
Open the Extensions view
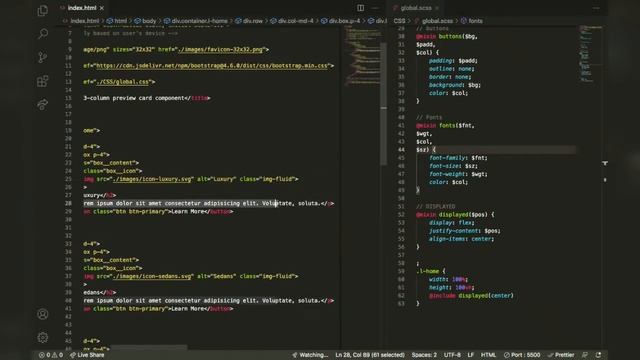click(42, 81)
